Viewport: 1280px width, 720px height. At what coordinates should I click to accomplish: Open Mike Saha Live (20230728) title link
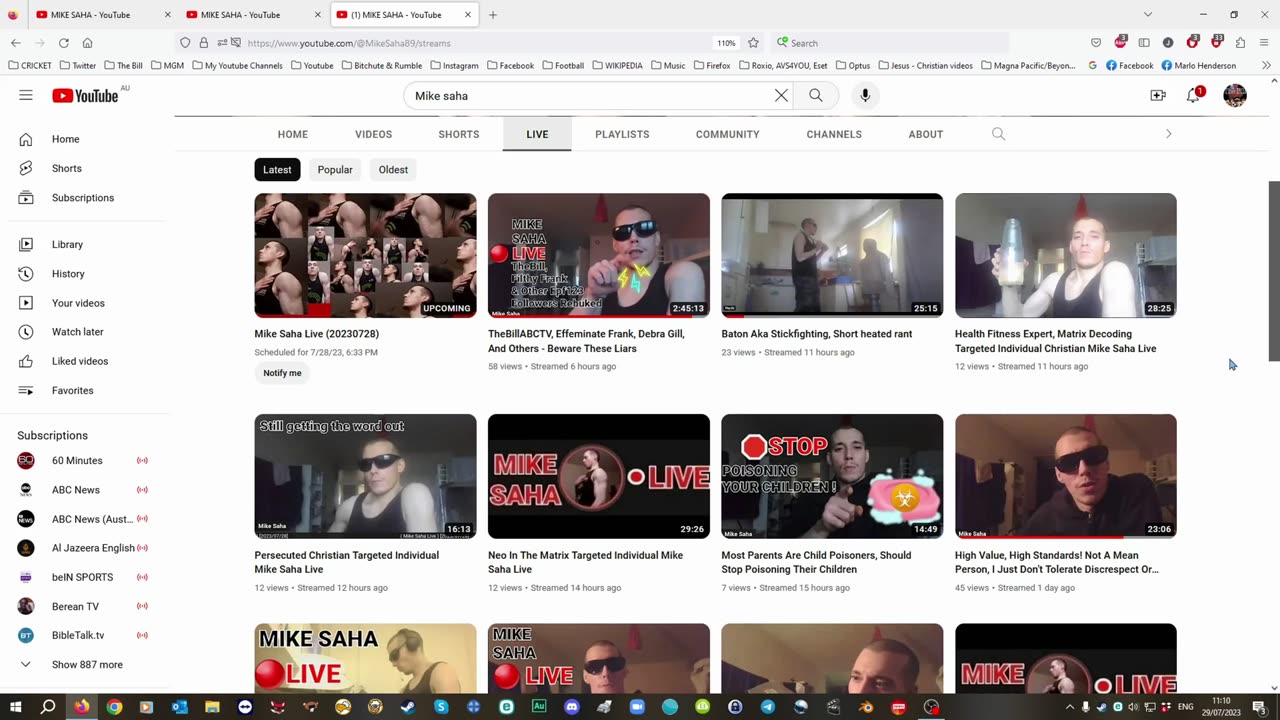click(317, 334)
